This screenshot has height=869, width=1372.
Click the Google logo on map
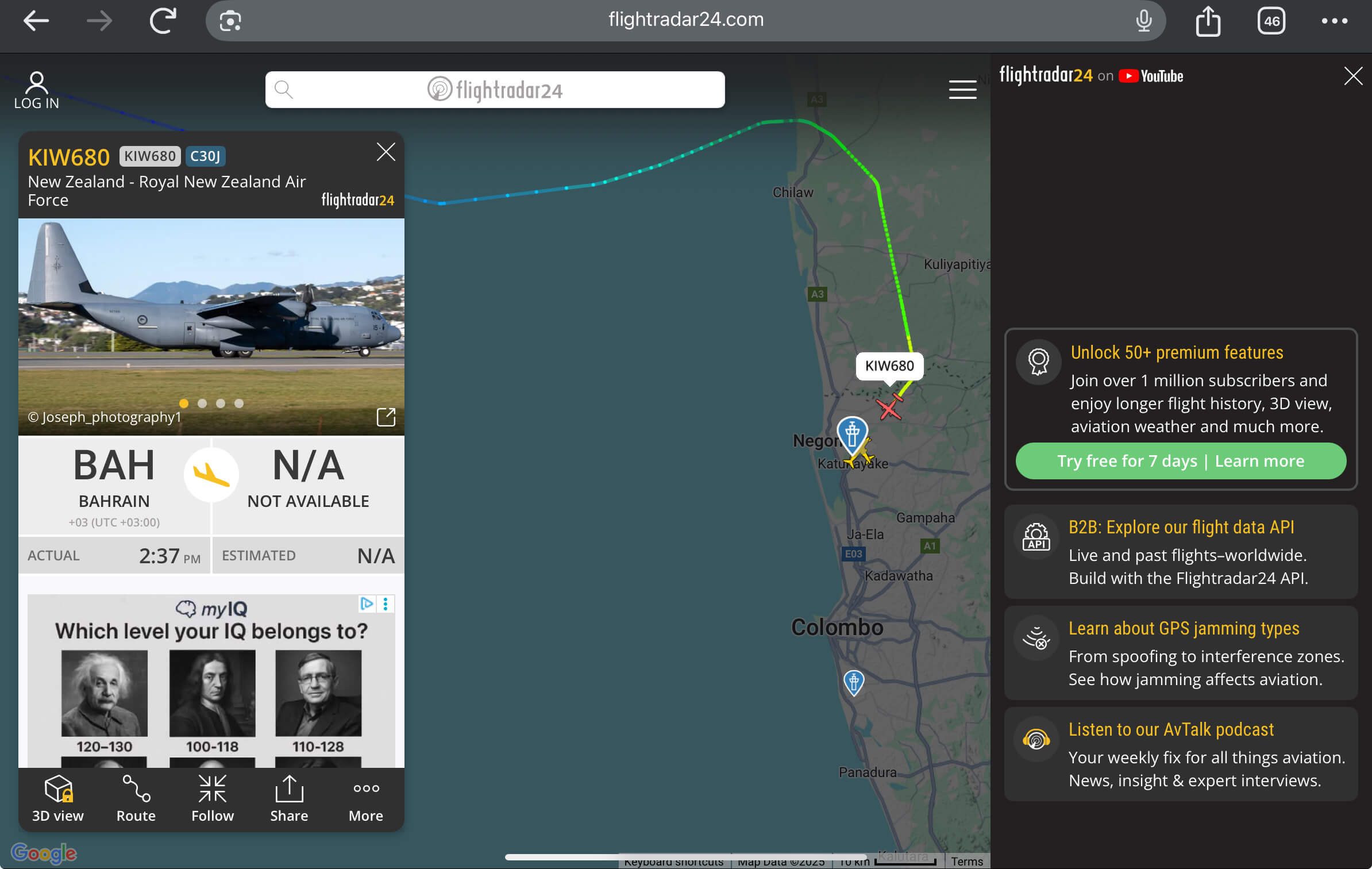(x=44, y=853)
